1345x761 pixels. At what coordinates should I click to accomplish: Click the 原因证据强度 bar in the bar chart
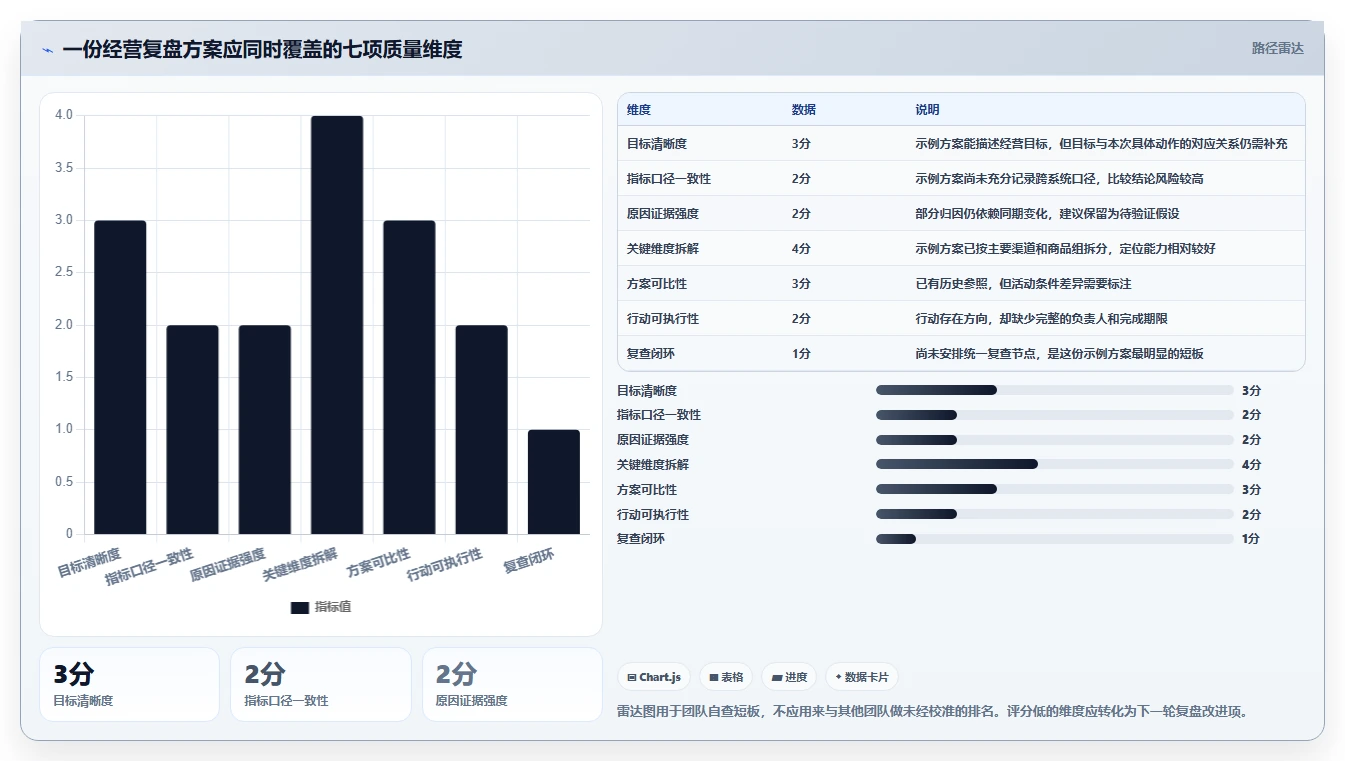[x=265, y=430]
